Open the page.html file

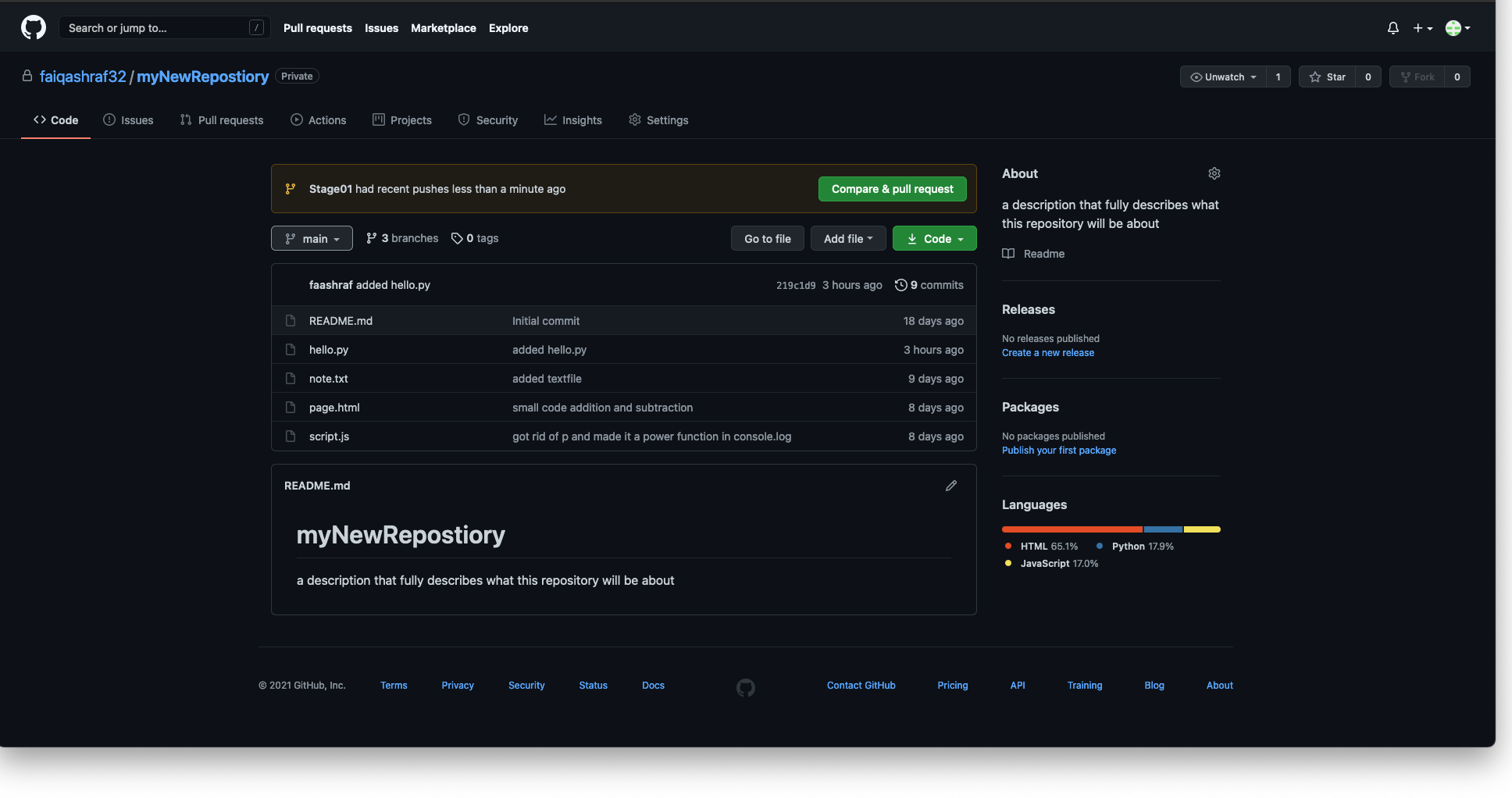coord(334,408)
